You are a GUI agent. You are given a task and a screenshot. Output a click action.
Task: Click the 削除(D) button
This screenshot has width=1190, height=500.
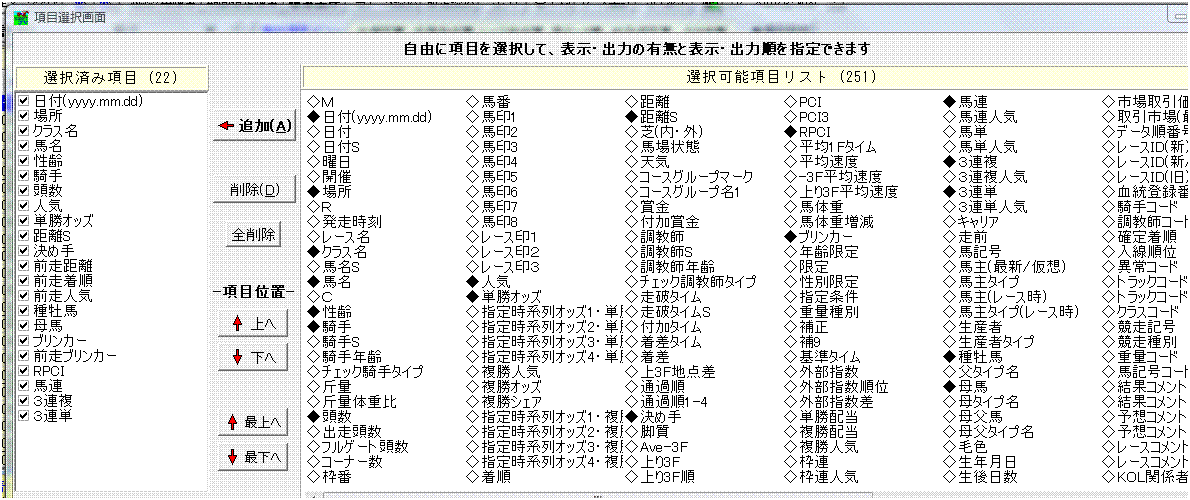click(x=254, y=189)
